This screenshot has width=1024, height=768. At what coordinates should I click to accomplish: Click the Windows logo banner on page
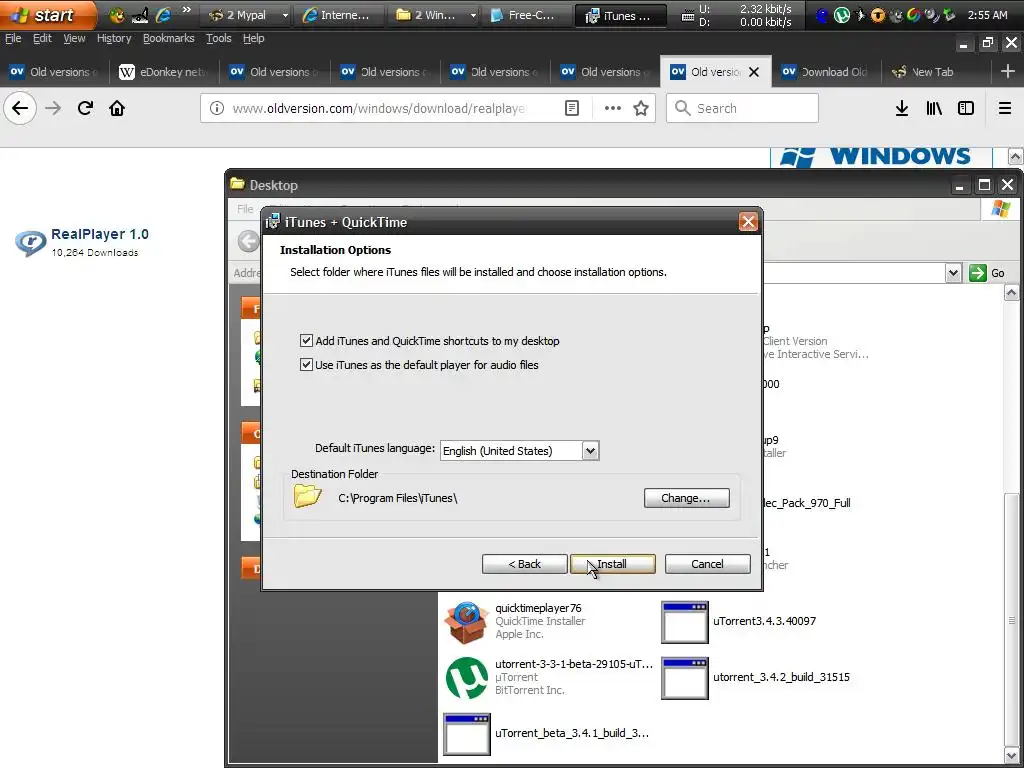(x=881, y=157)
